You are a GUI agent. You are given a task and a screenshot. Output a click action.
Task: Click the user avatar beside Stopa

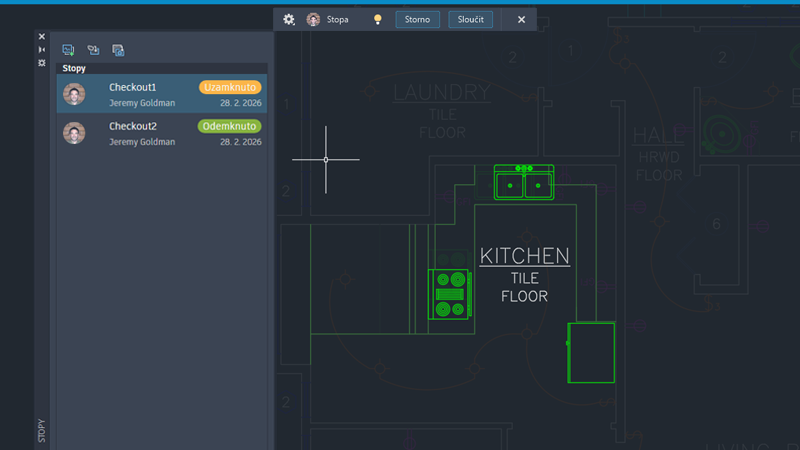(x=314, y=19)
